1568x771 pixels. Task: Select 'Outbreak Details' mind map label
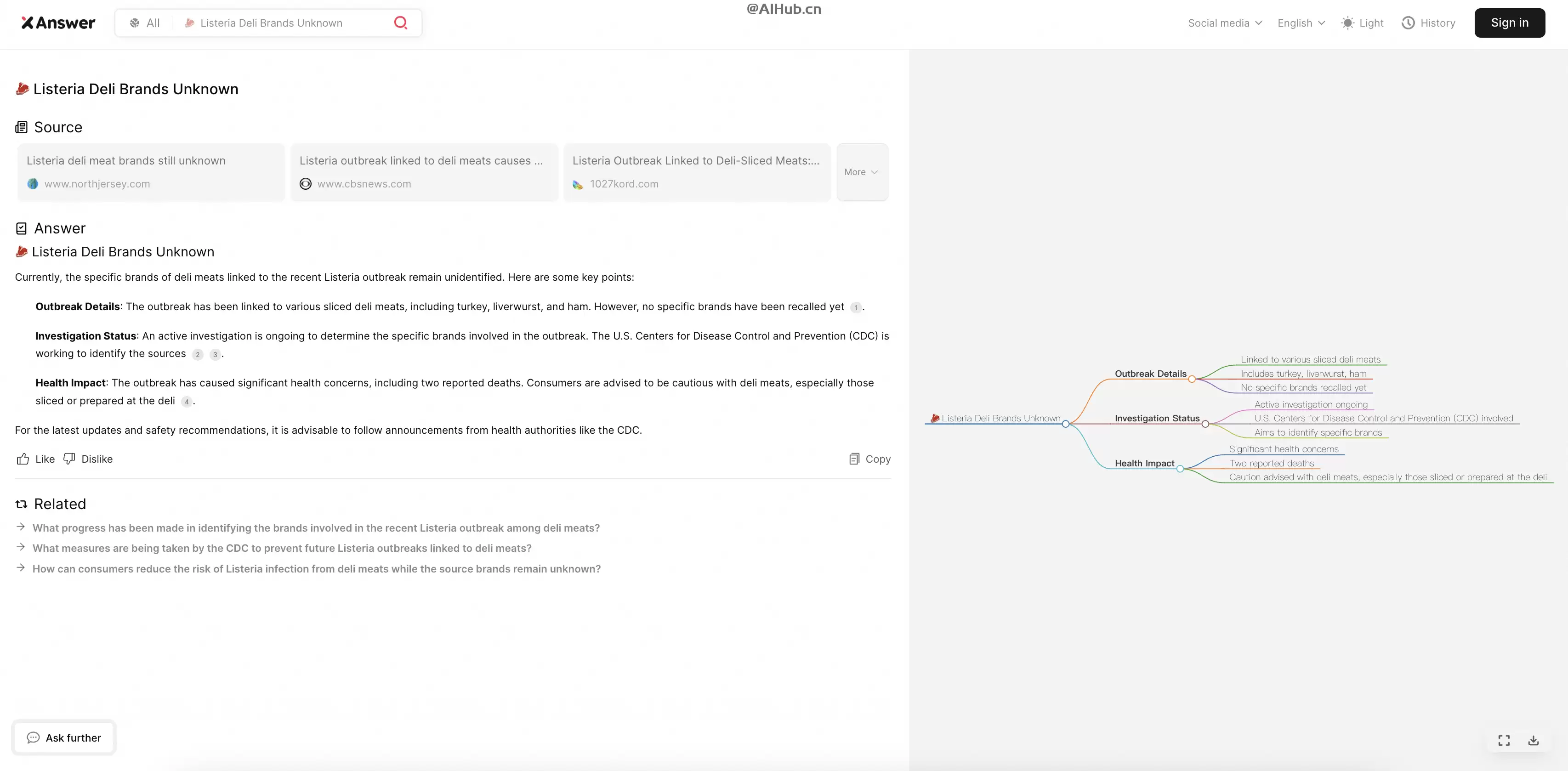[1150, 374]
